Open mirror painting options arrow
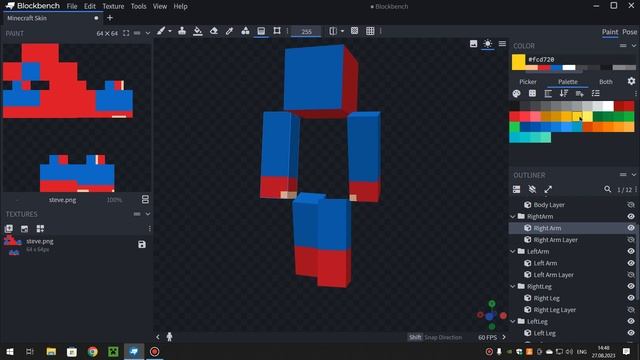This screenshot has height=360, width=640. pos(342,31)
